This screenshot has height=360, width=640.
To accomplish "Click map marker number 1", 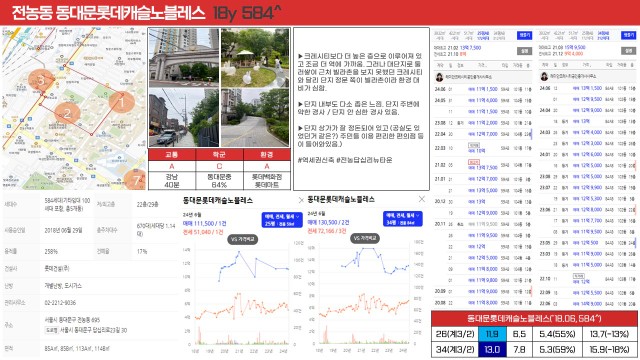I will point(122,102).
